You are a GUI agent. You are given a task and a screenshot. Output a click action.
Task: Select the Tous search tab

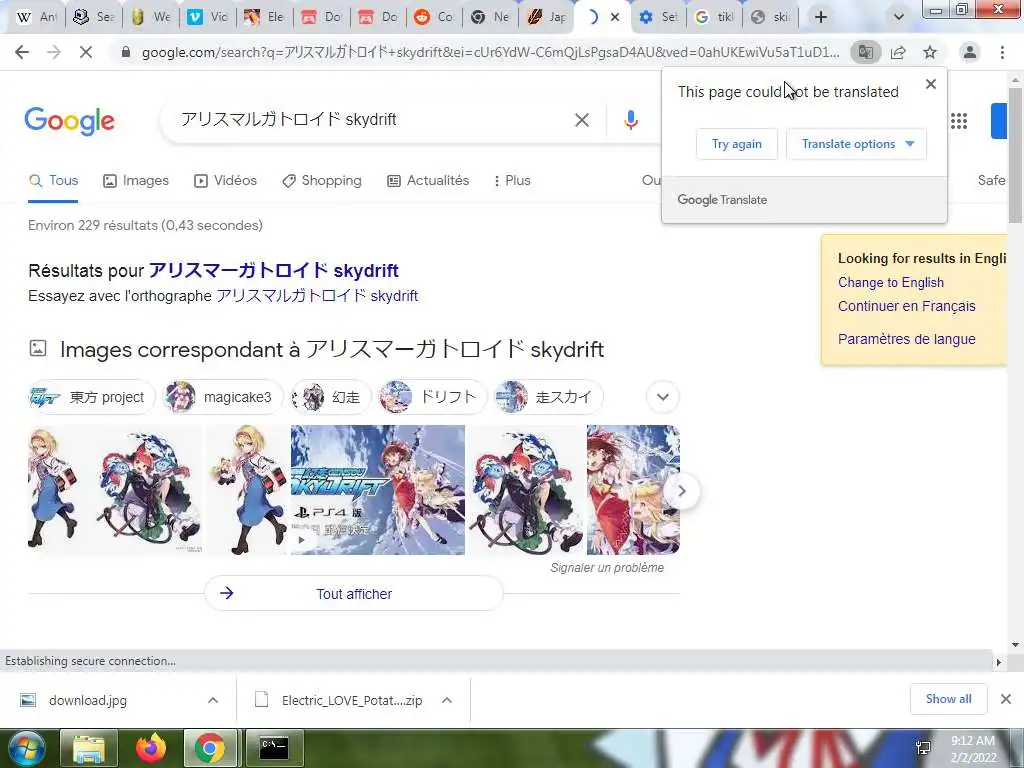pos(54,181)
